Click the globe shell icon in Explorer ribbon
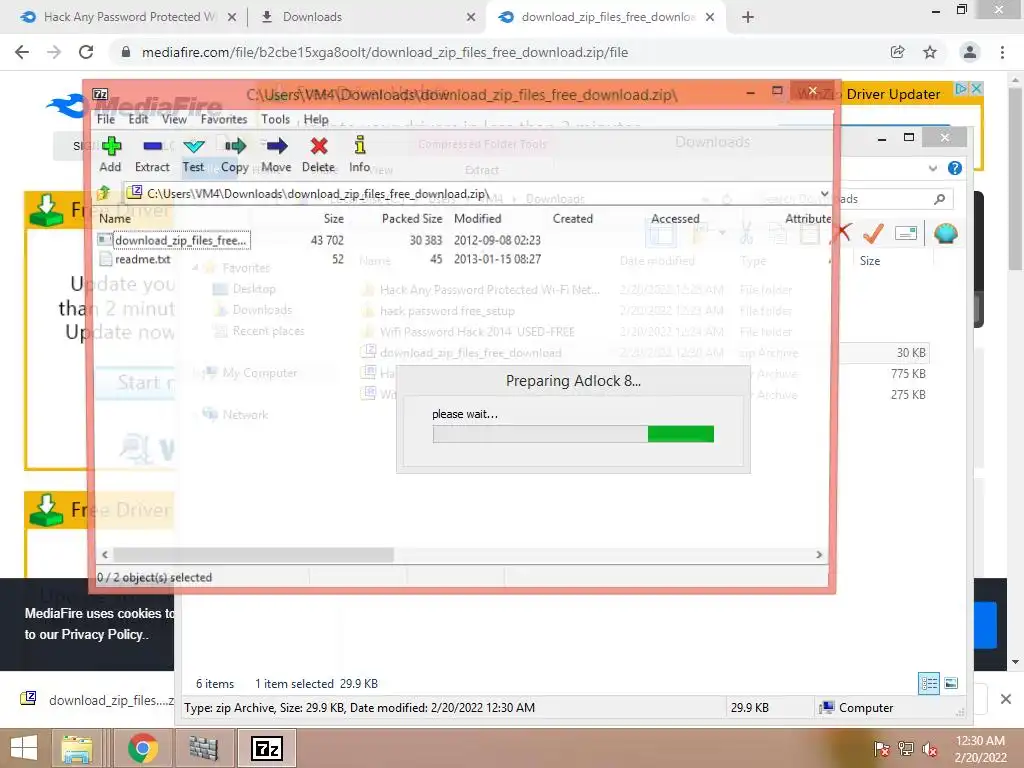The width and height of the screenshot is (1024, 768). click(x=945, y=232)
